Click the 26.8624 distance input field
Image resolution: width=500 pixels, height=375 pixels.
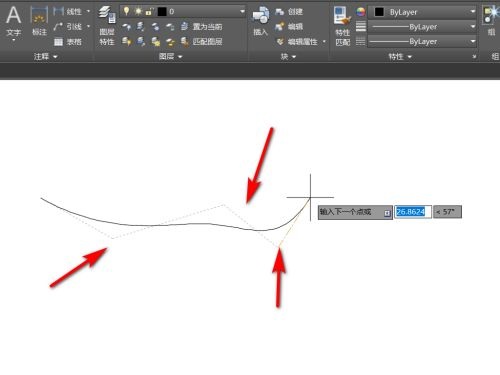point(413,212)
